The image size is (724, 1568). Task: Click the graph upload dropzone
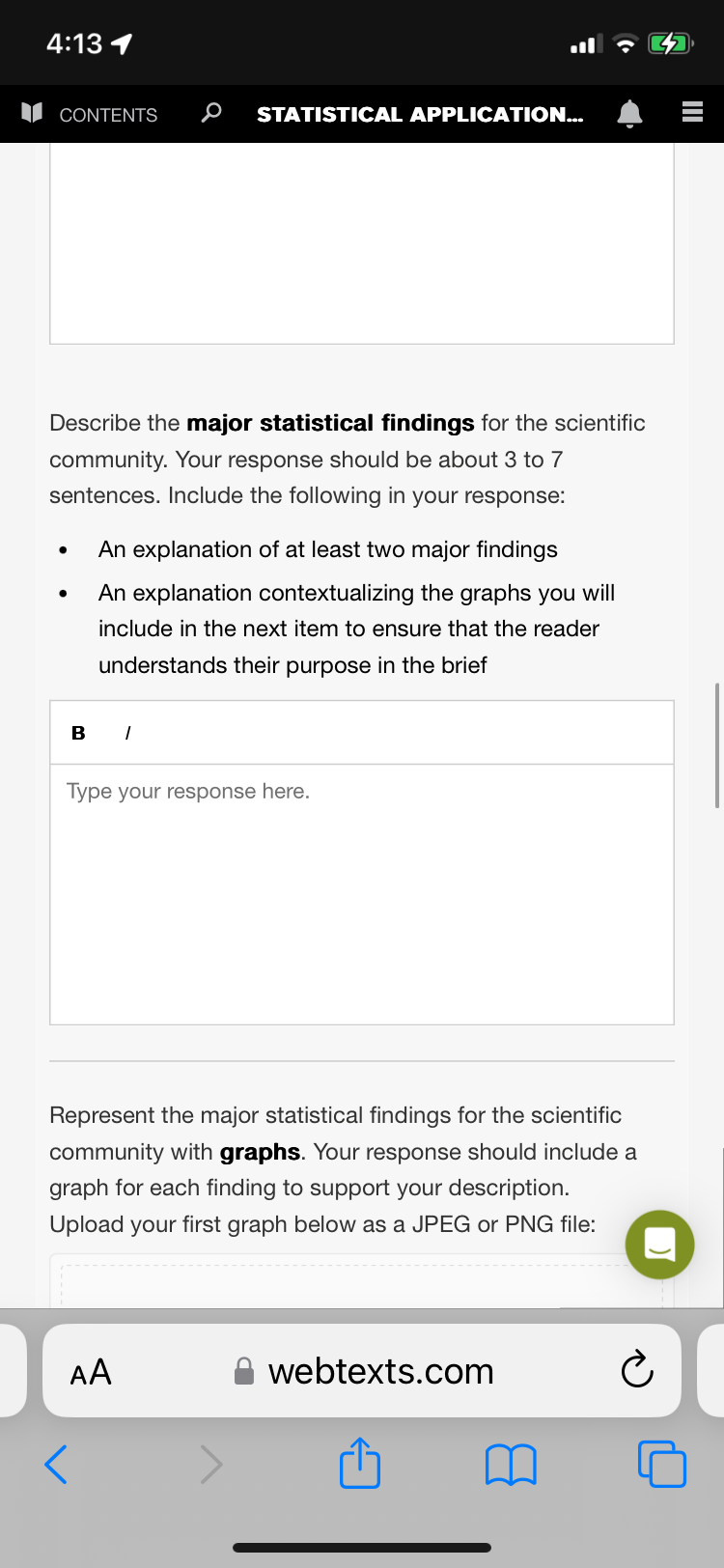(x=362, y=1281)
